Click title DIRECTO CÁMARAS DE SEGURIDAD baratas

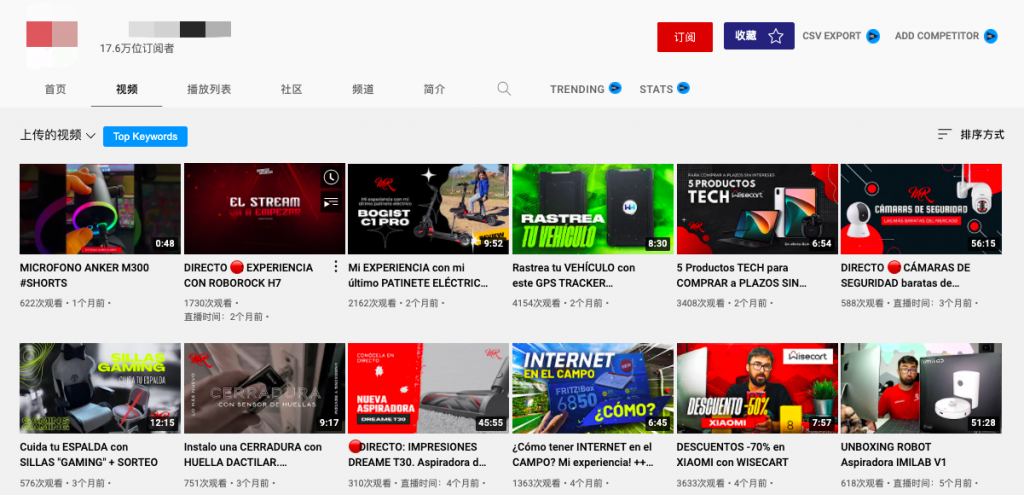905,276
